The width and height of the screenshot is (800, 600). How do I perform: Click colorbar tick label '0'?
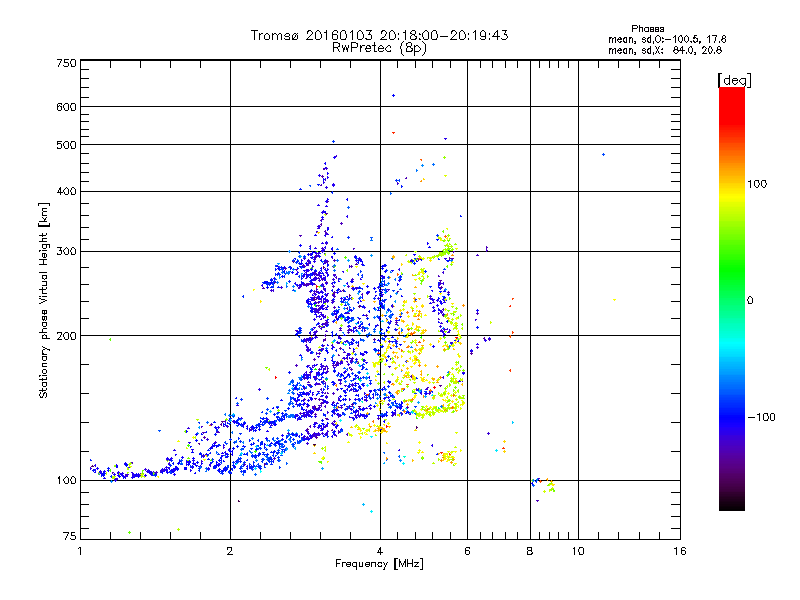749,301
